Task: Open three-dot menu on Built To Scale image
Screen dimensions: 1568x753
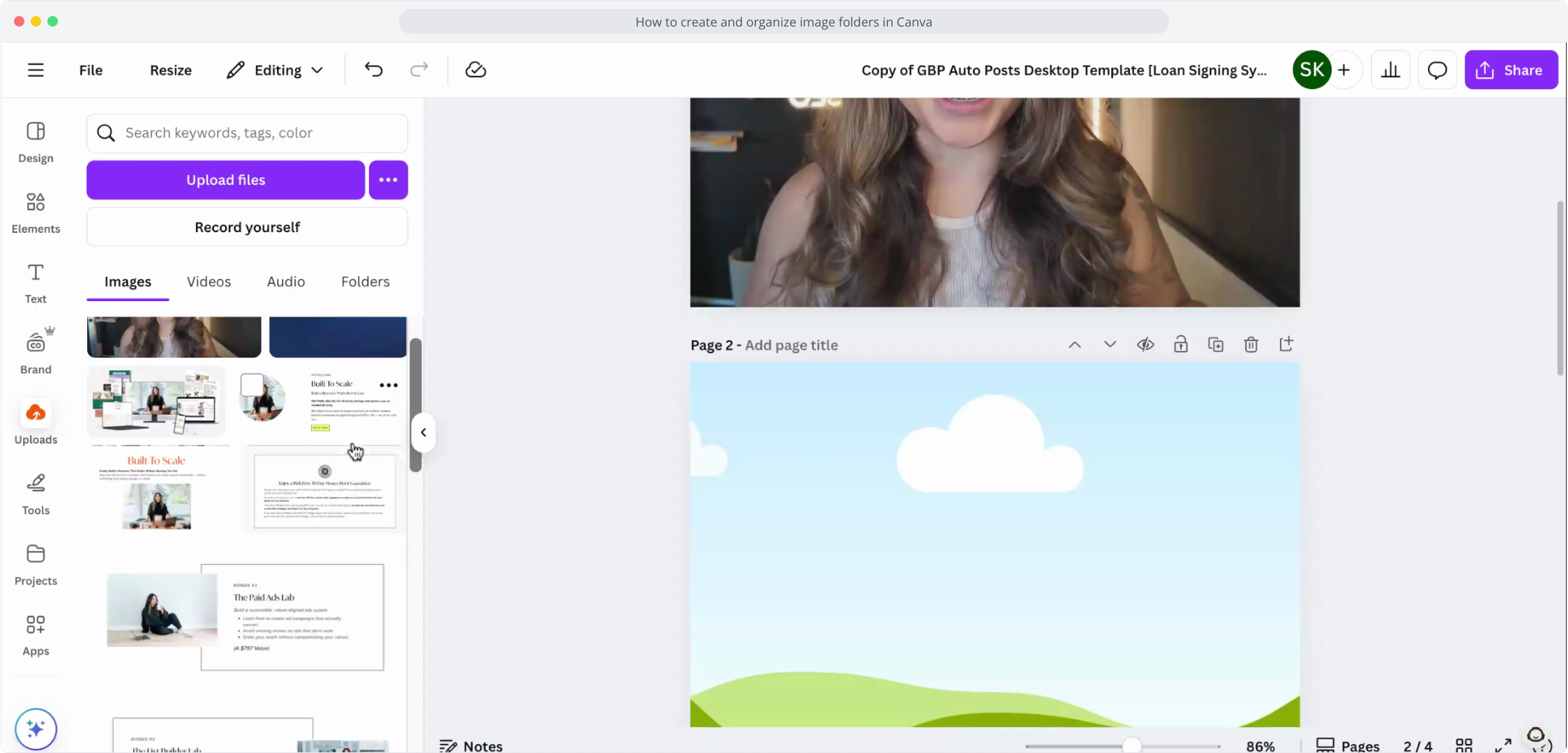Action: point(389,385)
